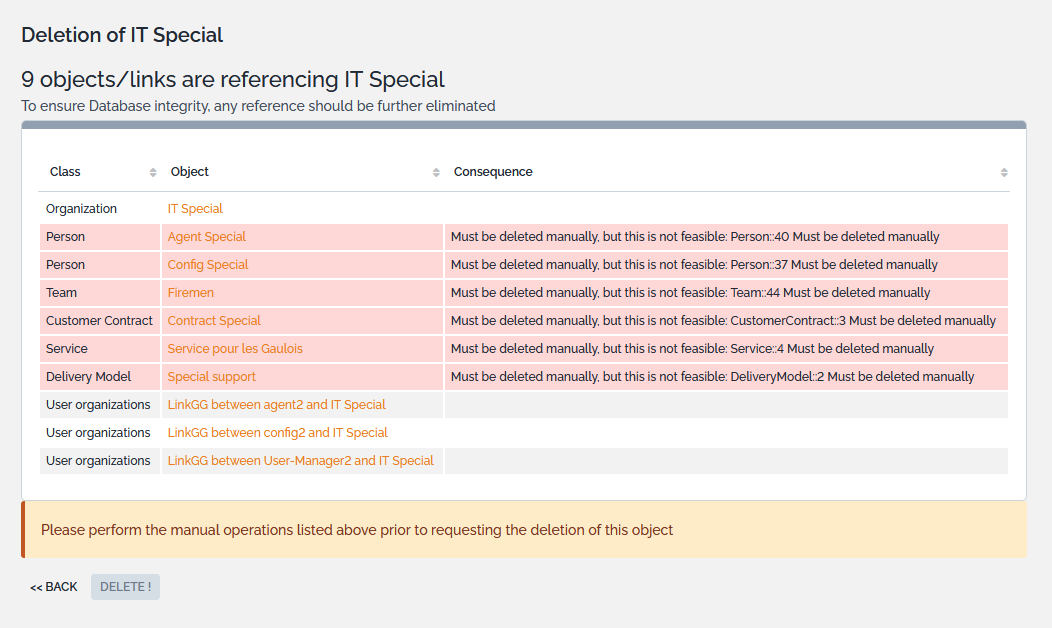Click the << BACK button

coord(53,587)
